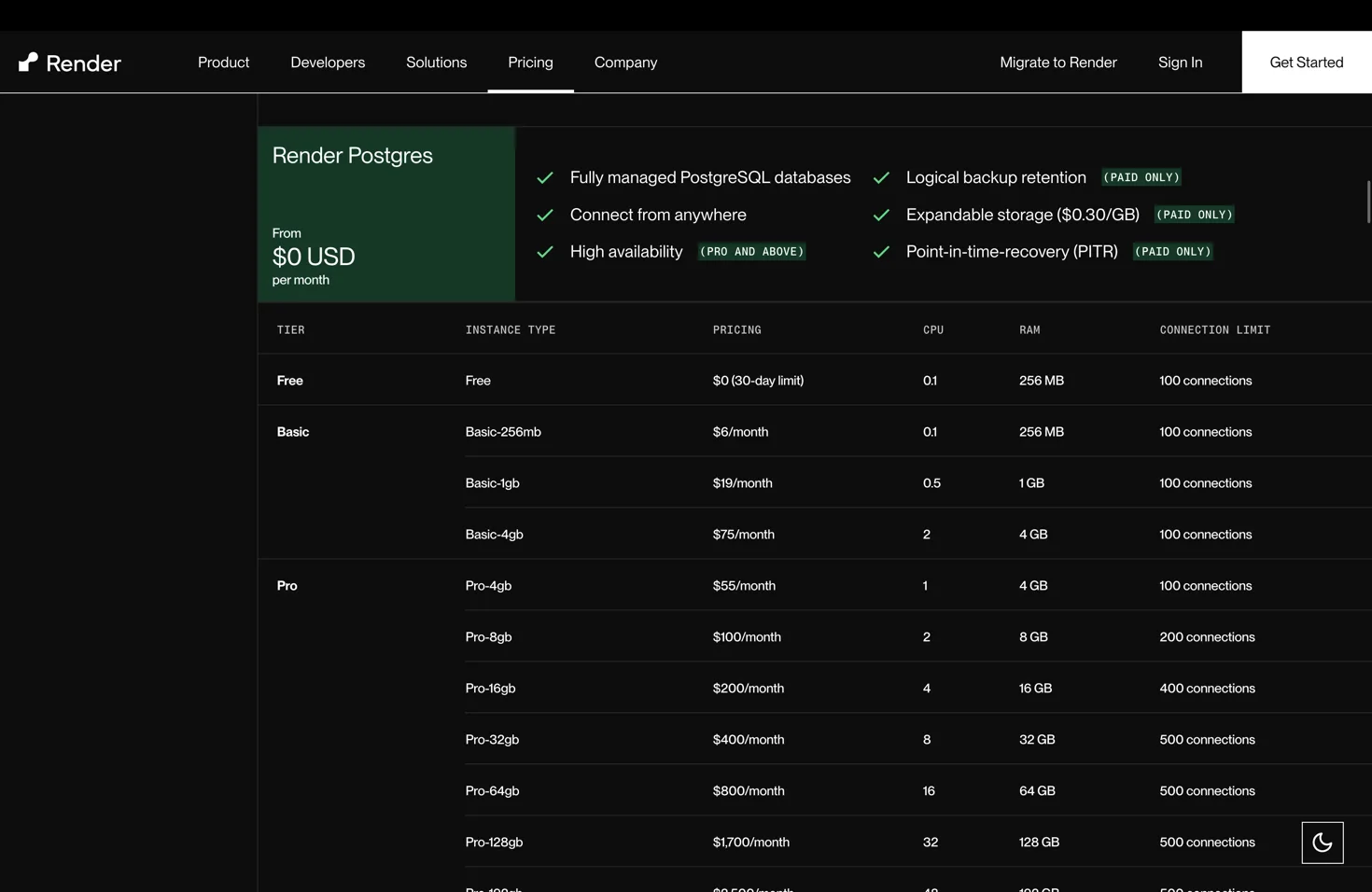This screenshot has height=892, width=1372.
Task: Click the Basic-4gb instance type
Action: 495,535
